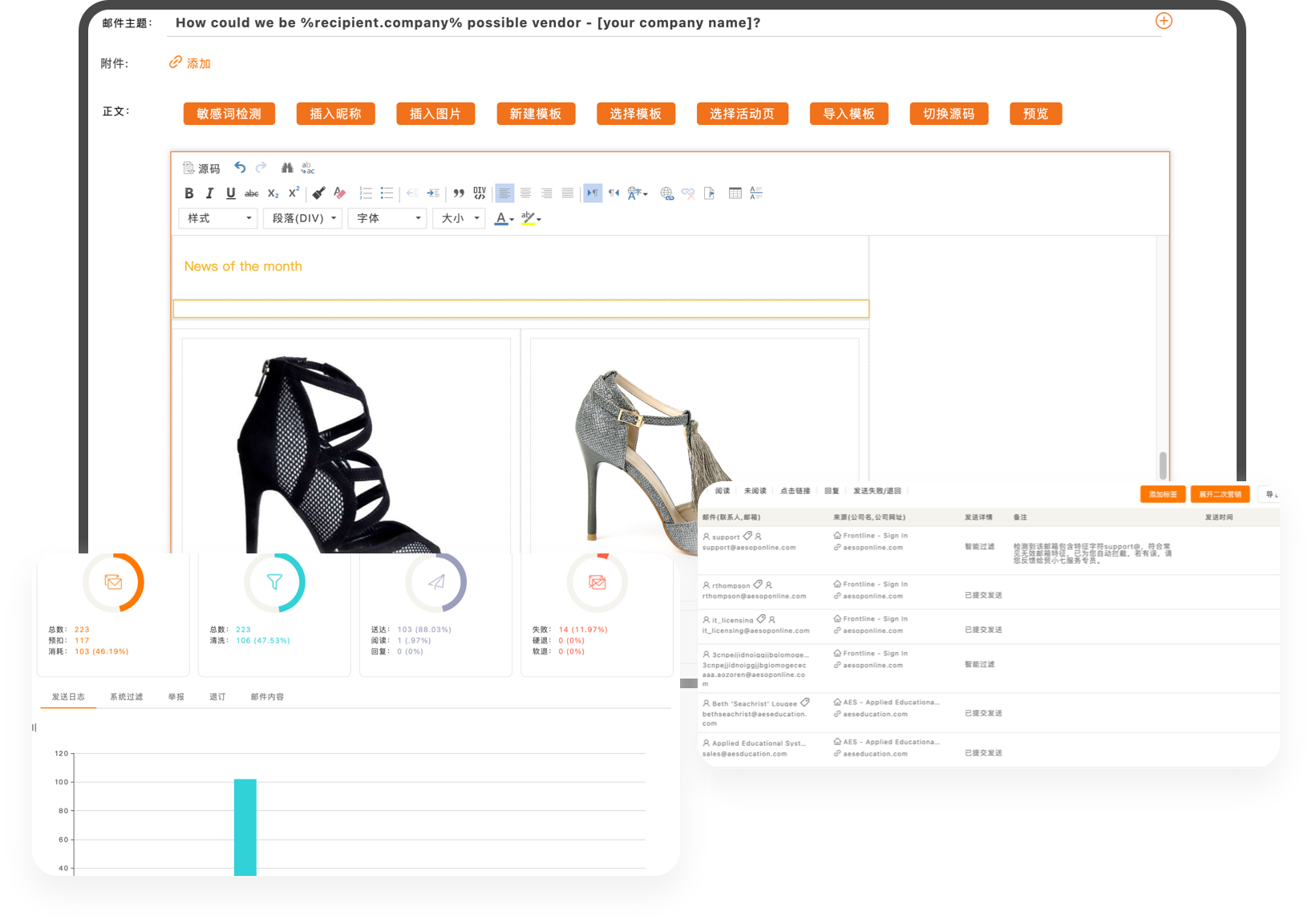Screen dimensions: 1312x924
Task: Insert a numbered list
Action: [x=366, y=193]
